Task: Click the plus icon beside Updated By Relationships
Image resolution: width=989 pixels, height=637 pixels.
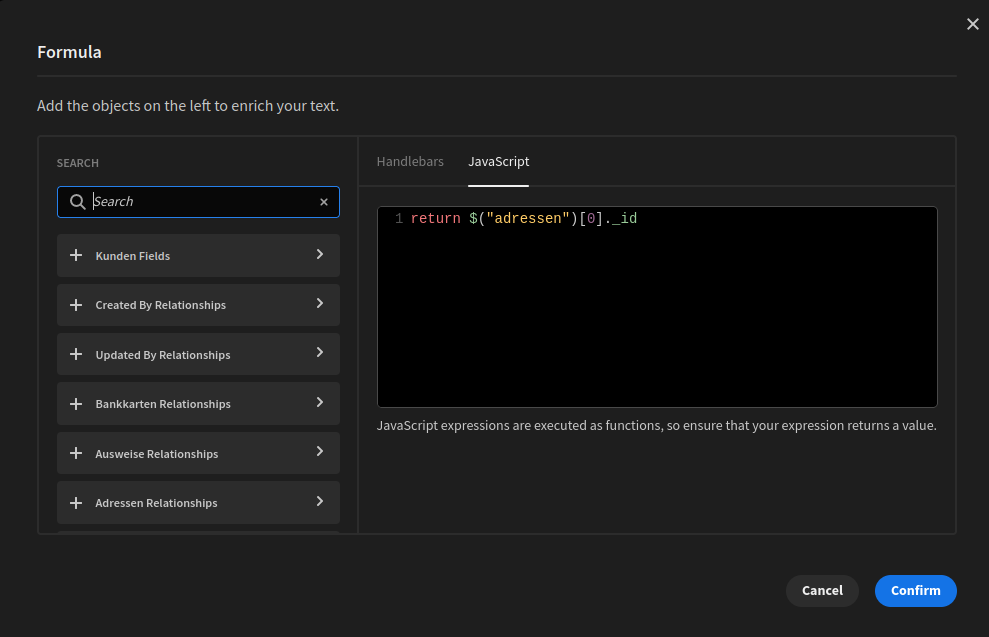Action: 76,354
